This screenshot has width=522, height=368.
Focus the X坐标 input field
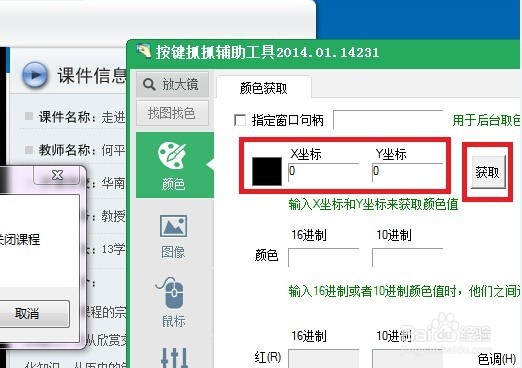pos(323,172)
